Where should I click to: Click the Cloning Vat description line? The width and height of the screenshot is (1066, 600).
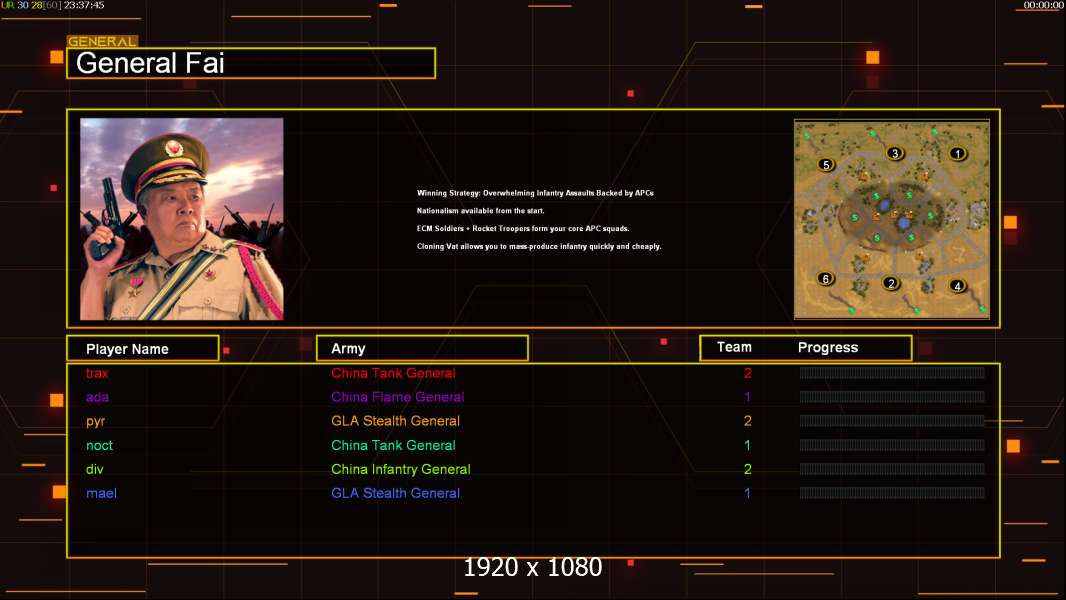tap(538, 247)
